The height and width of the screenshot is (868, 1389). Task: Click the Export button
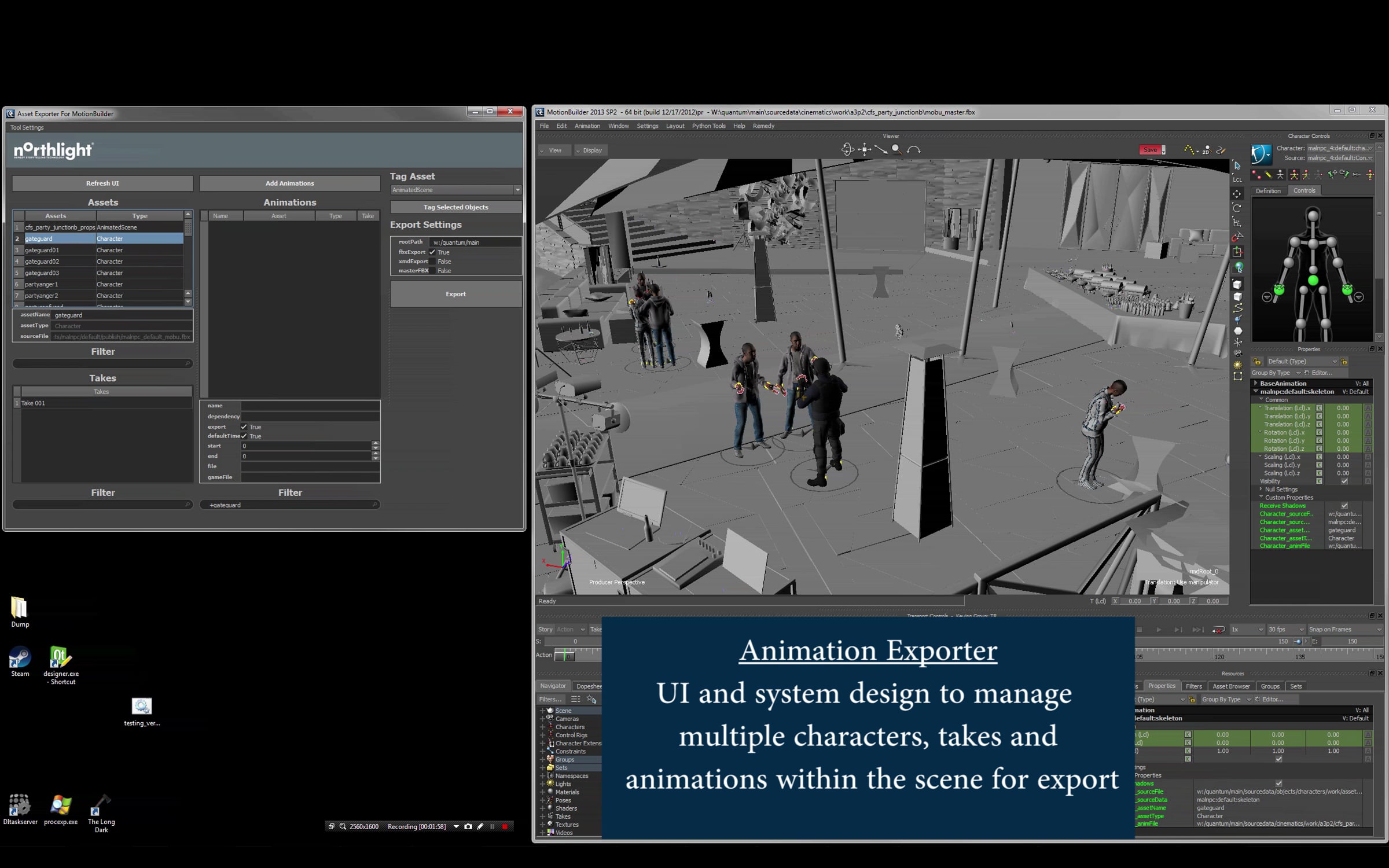456,294
